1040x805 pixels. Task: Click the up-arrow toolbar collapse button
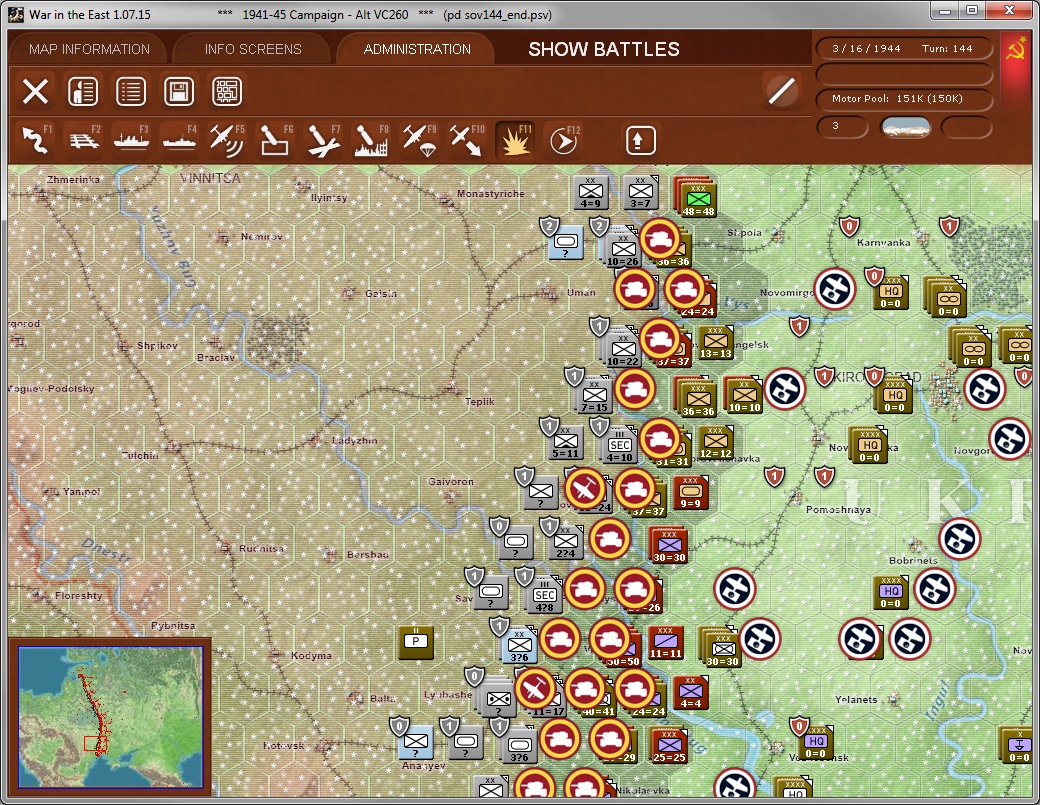[x=640, y=140]
